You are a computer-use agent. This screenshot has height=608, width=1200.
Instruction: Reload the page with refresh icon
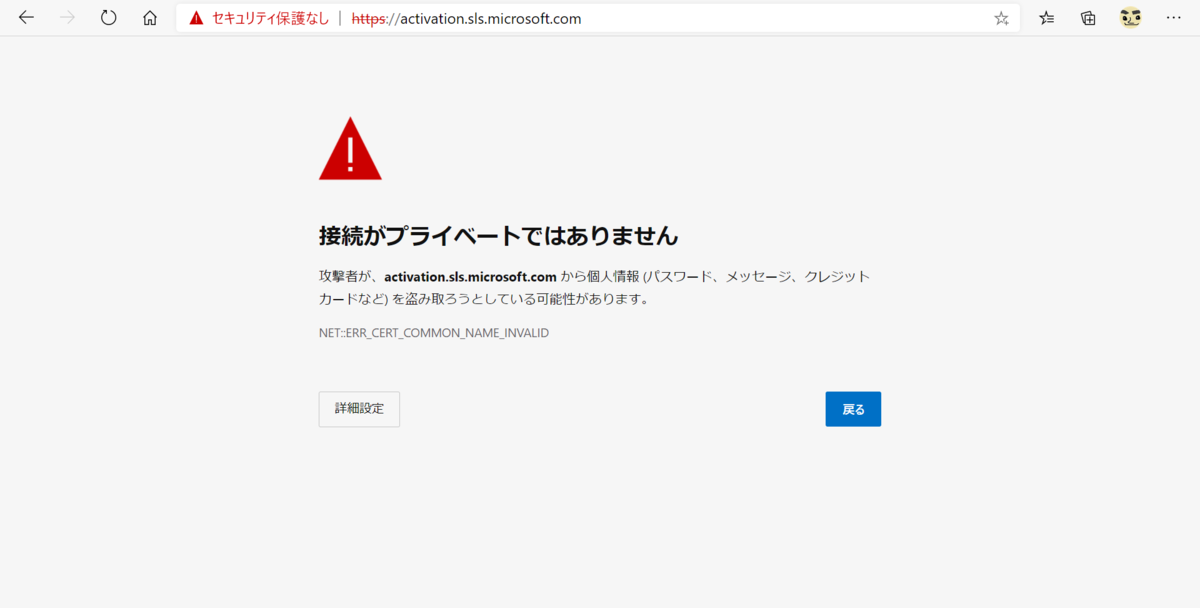tap(109, 18)
